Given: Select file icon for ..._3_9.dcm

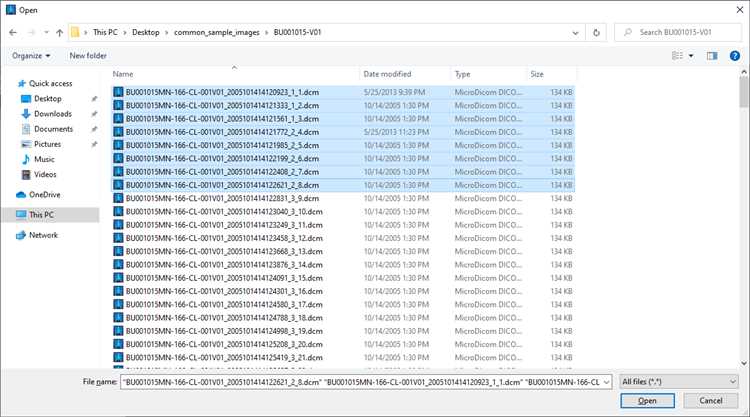Looking at the screenshot, I should [118, 198].
